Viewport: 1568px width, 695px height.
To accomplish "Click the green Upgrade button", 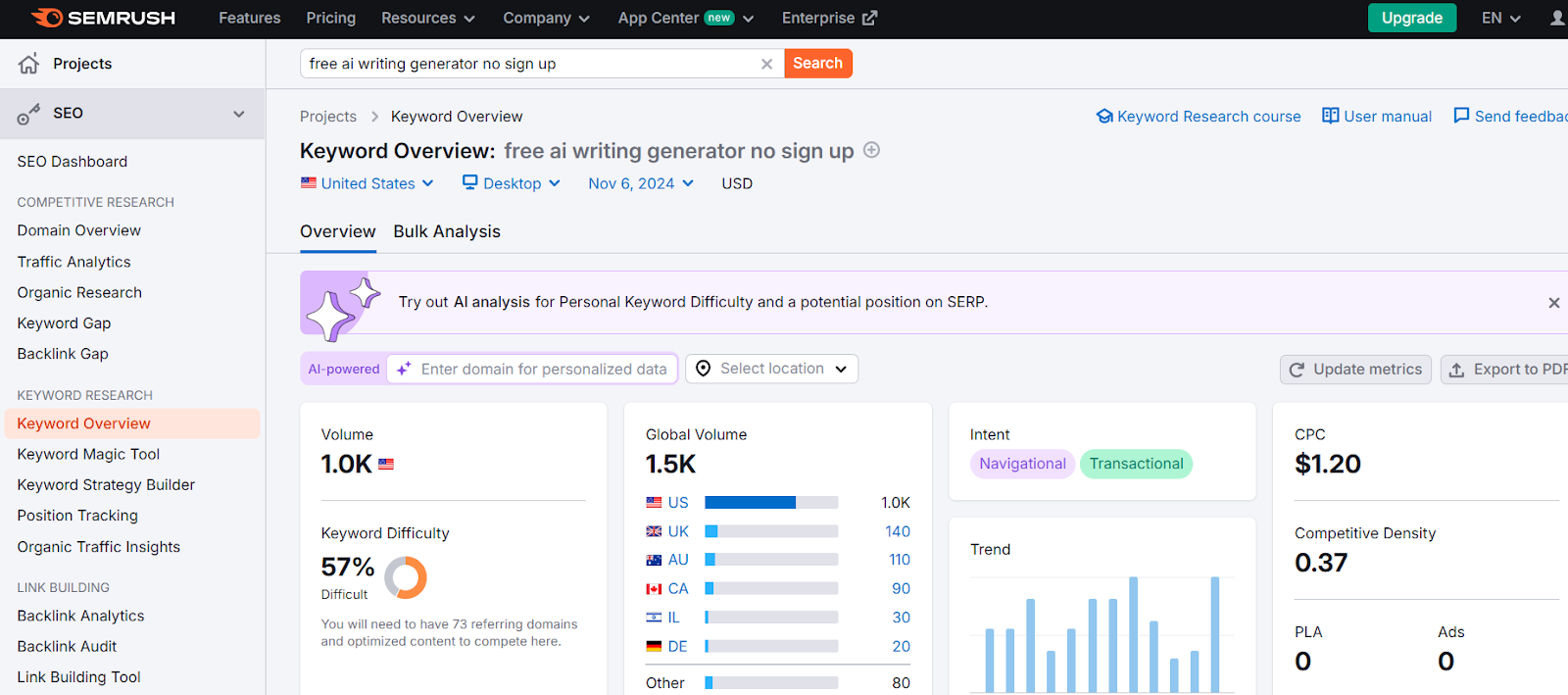I will point(1412,18).
